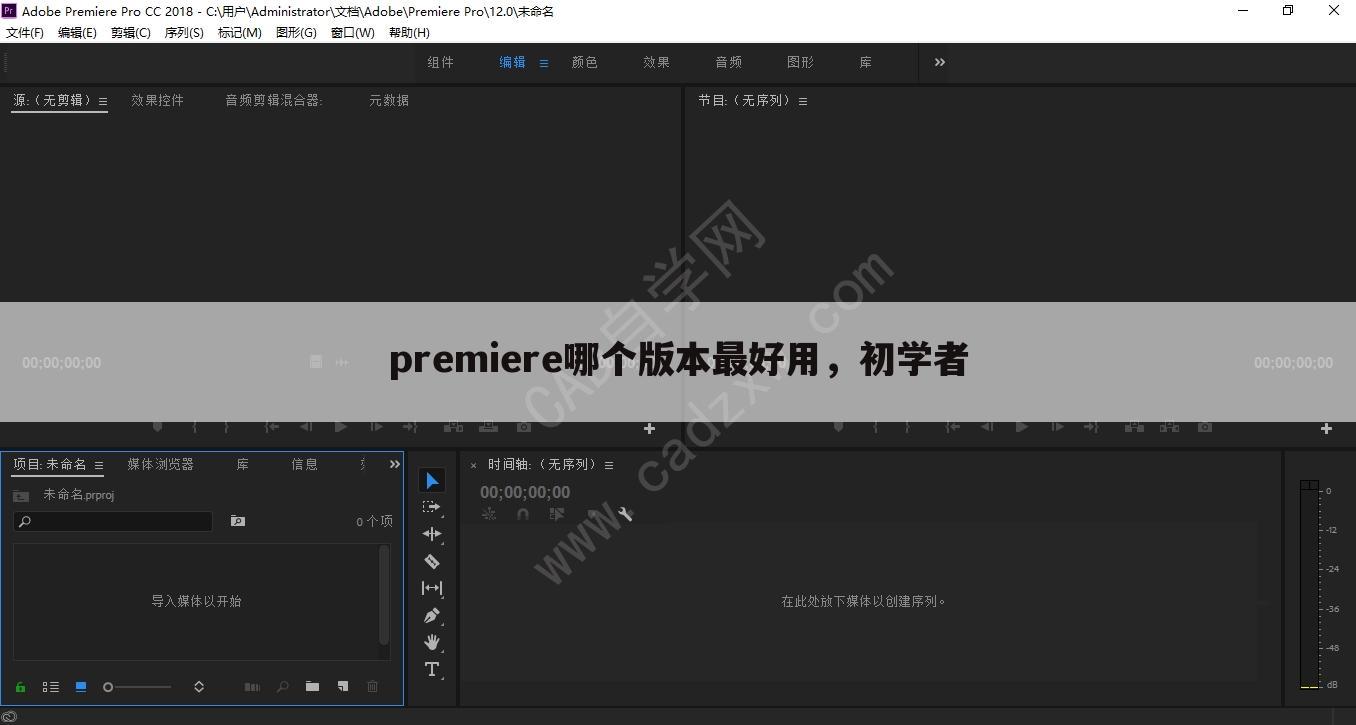Expand hidden Project panel tabs chevron
Image resolution: width=1356 pixels, height=725 pixels.
coord(394,464)
